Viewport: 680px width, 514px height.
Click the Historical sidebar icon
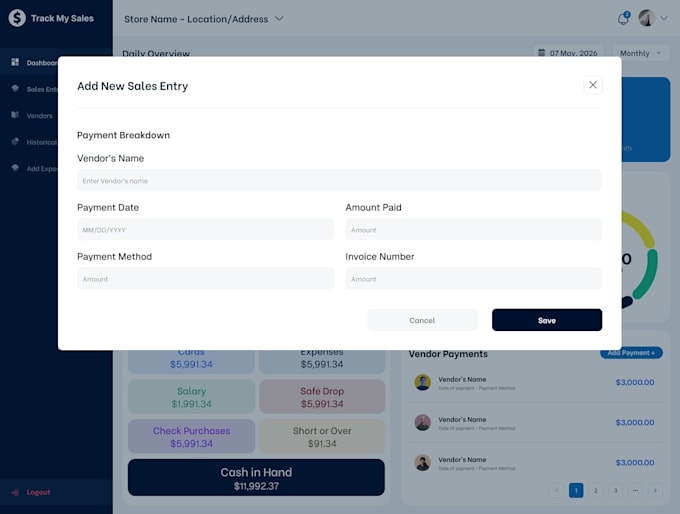tap(15, 141)
